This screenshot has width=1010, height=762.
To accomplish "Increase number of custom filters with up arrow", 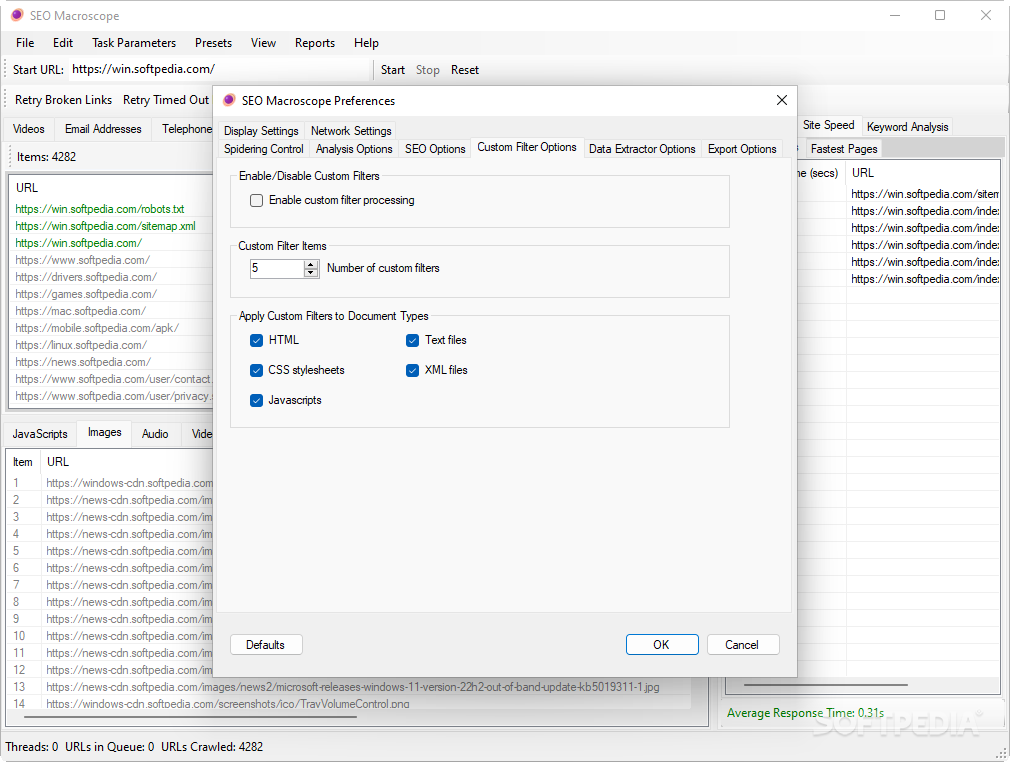I will 311,264.
